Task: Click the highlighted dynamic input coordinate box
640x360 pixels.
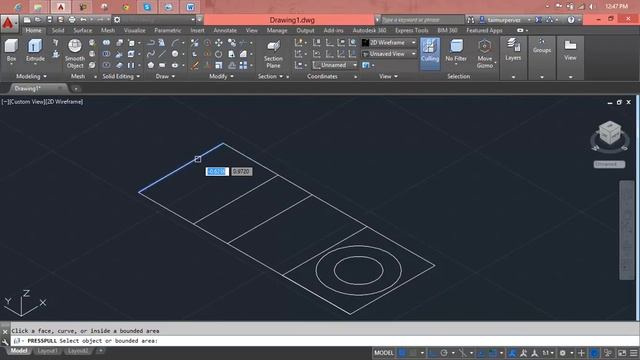Action: [x=217, y=171]
